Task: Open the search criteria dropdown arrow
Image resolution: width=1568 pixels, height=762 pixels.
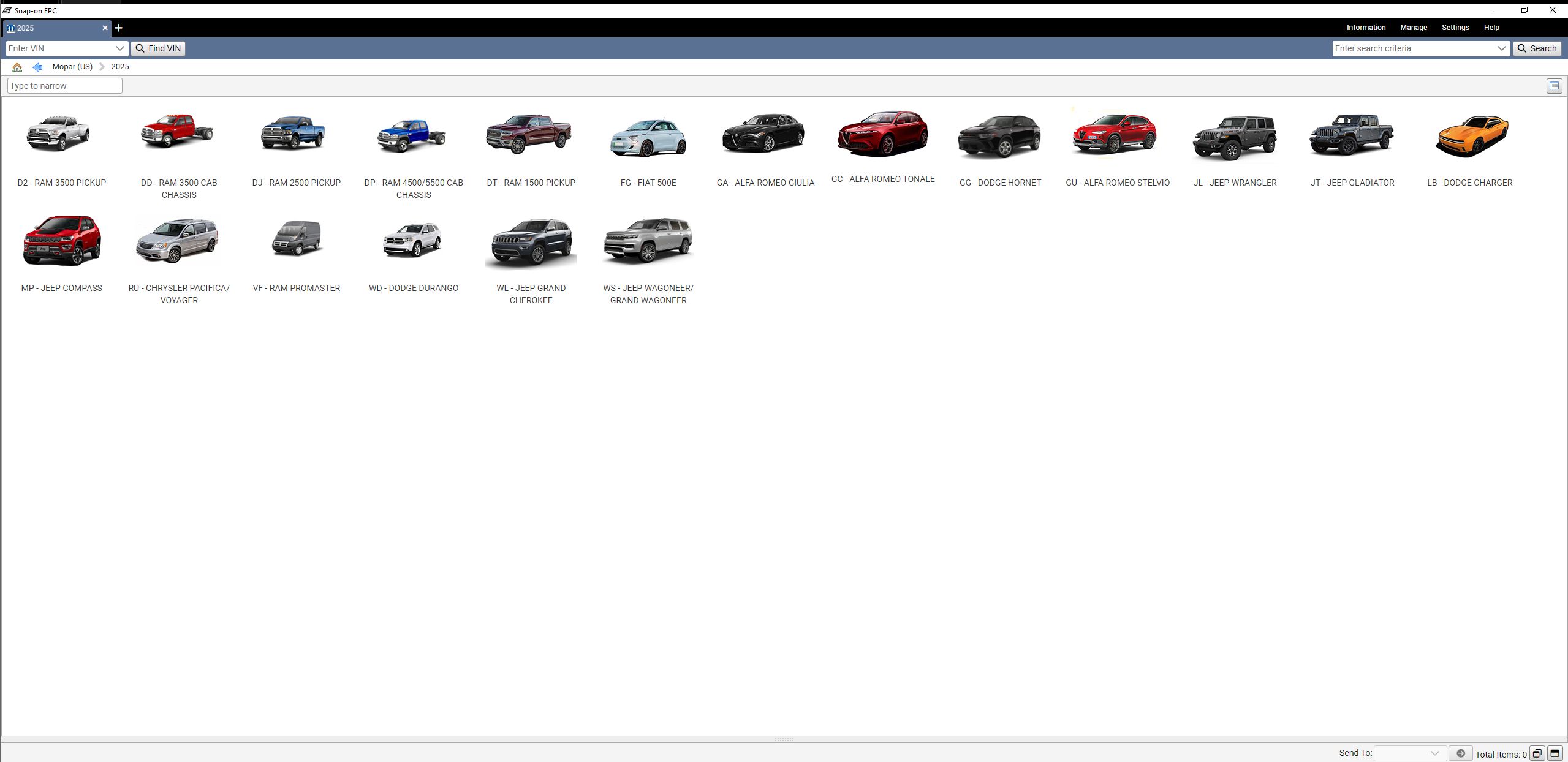Action: 1502,48
